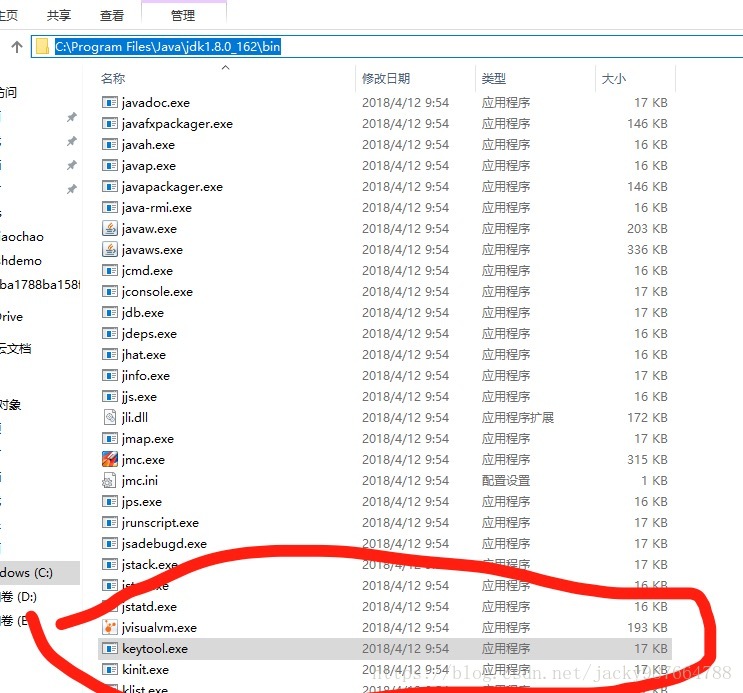Open the aochao folder in sidebar
This screenshot has width=743, height=693.
[x=22, y=237]
